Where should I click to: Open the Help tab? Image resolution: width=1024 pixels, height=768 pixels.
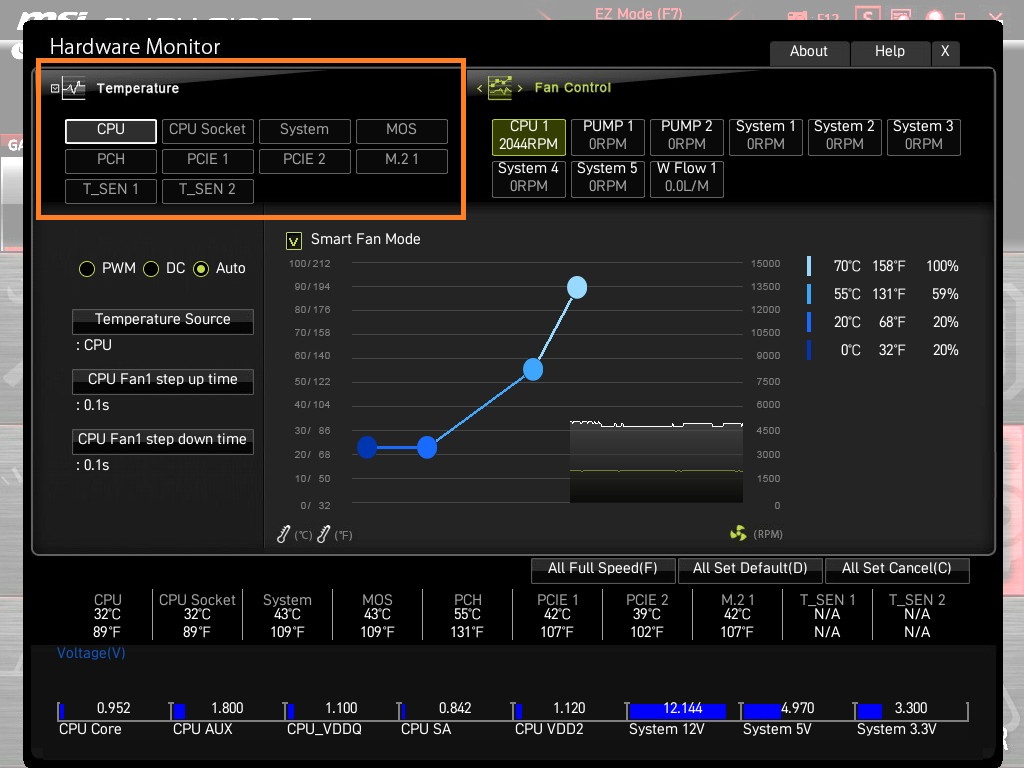tap(890, 52)
